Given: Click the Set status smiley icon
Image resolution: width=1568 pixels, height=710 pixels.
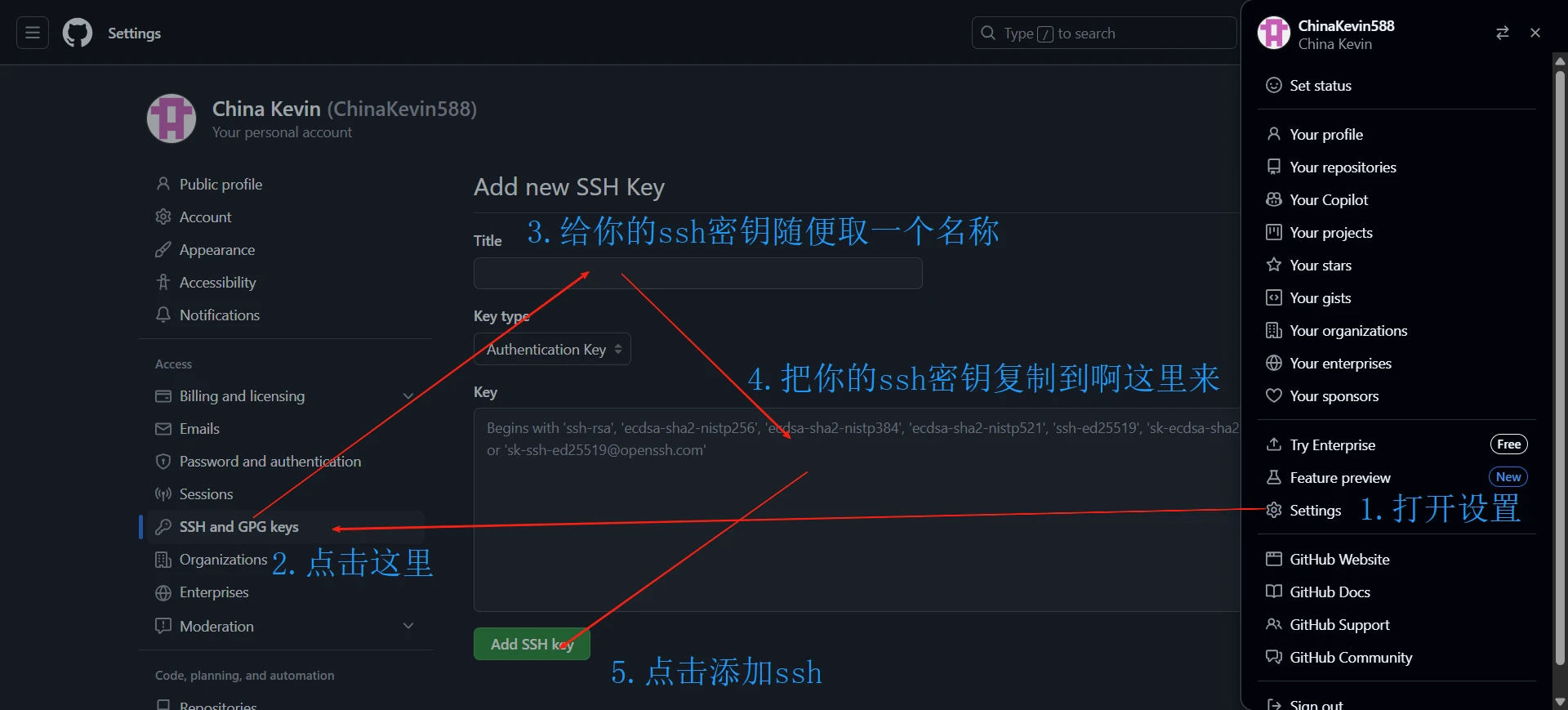Looking at the screenshot, I should click(x=1273, y=86).
